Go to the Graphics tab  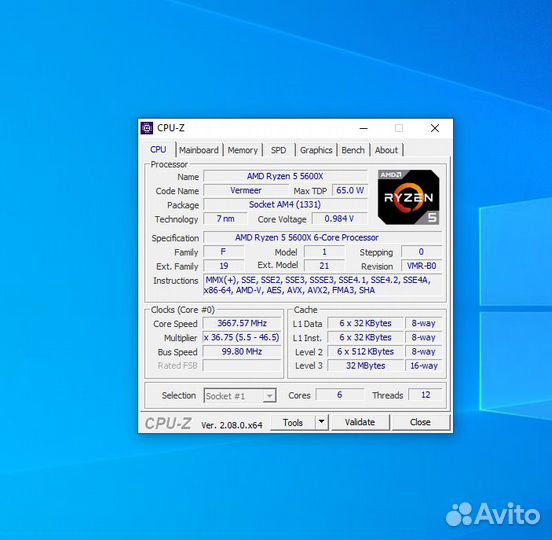click(316, 150)
